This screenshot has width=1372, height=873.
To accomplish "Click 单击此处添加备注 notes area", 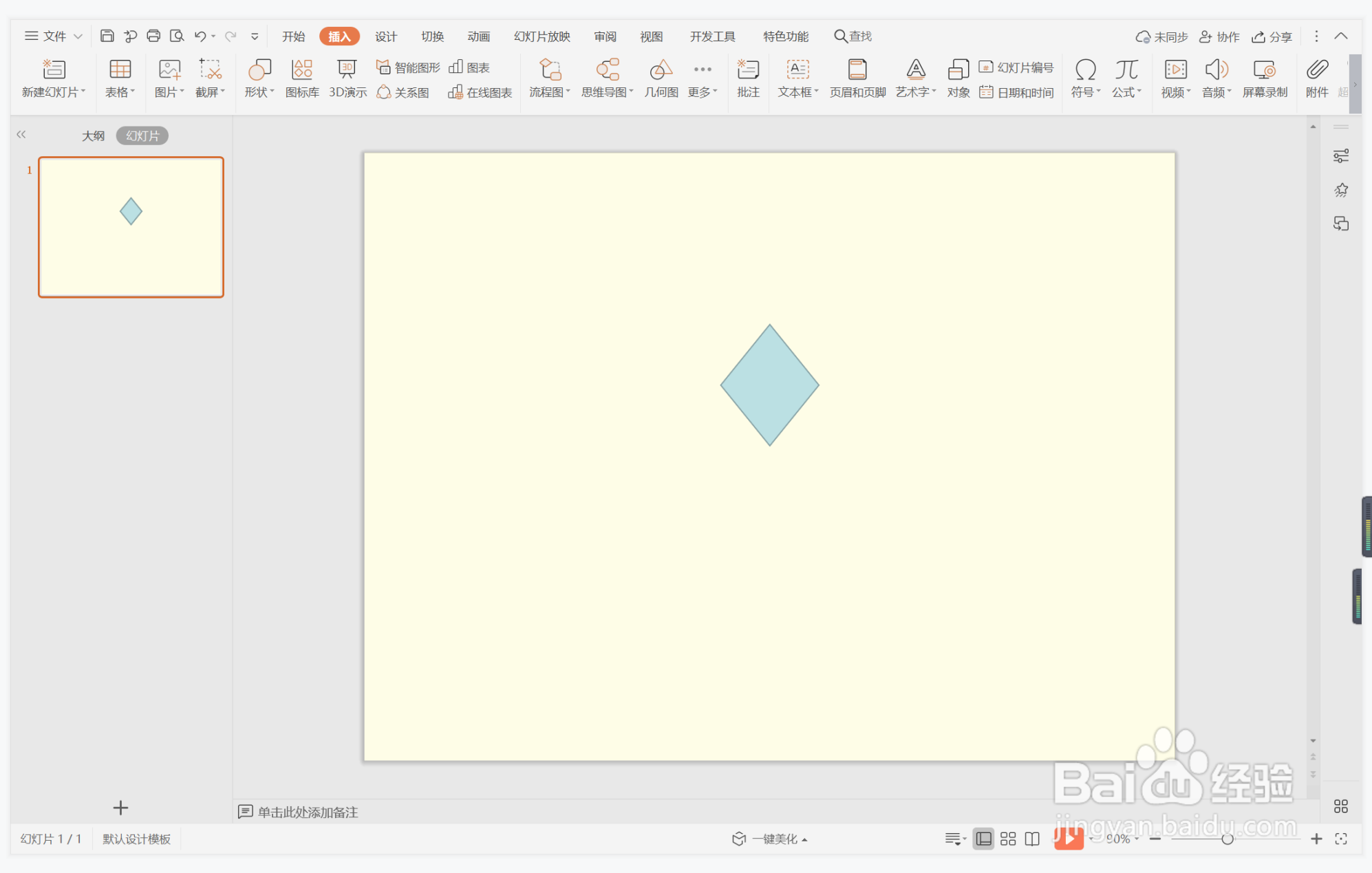I will (x=308, y=812).
